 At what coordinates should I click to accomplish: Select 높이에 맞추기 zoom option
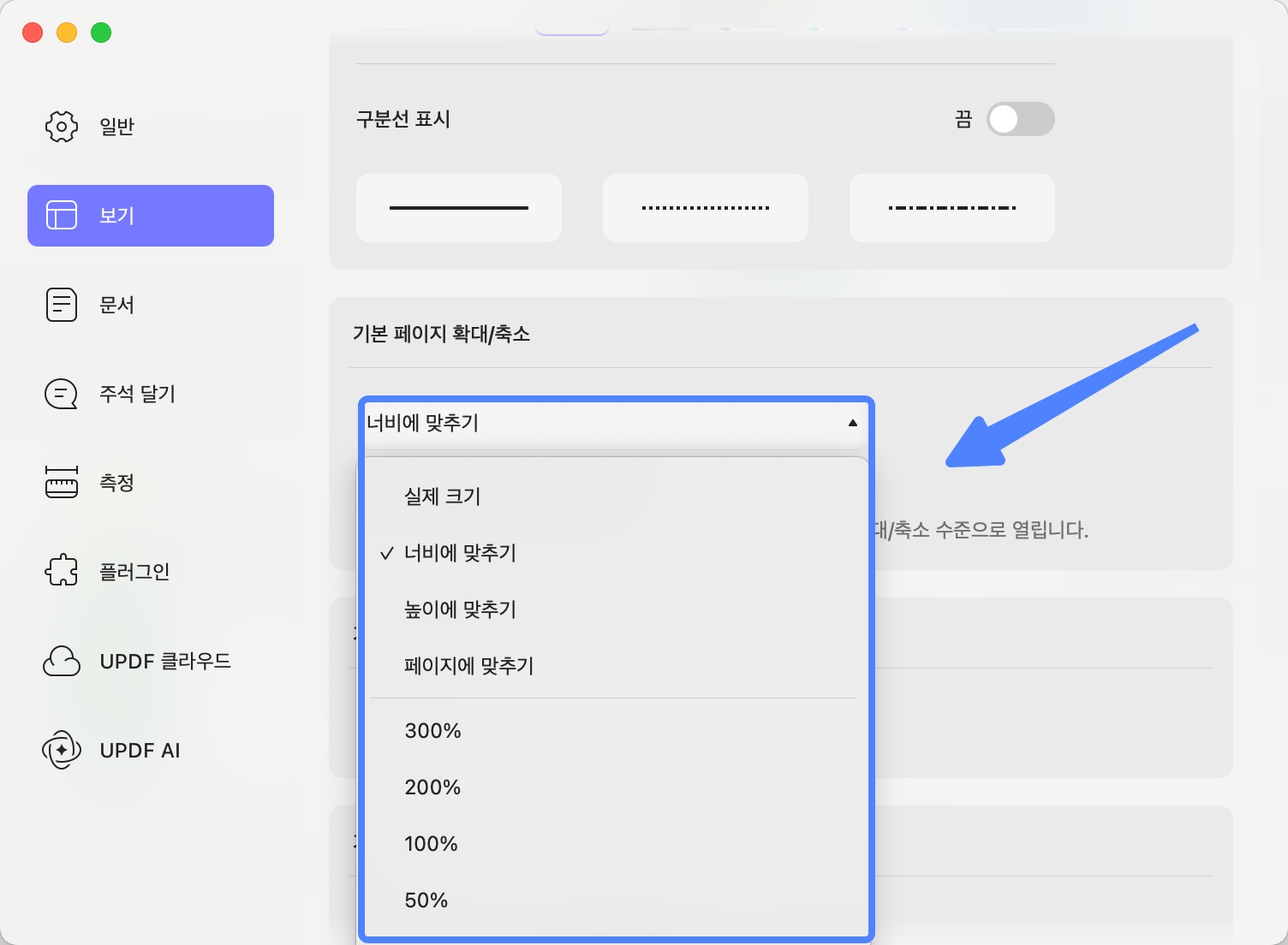[613, 609]
